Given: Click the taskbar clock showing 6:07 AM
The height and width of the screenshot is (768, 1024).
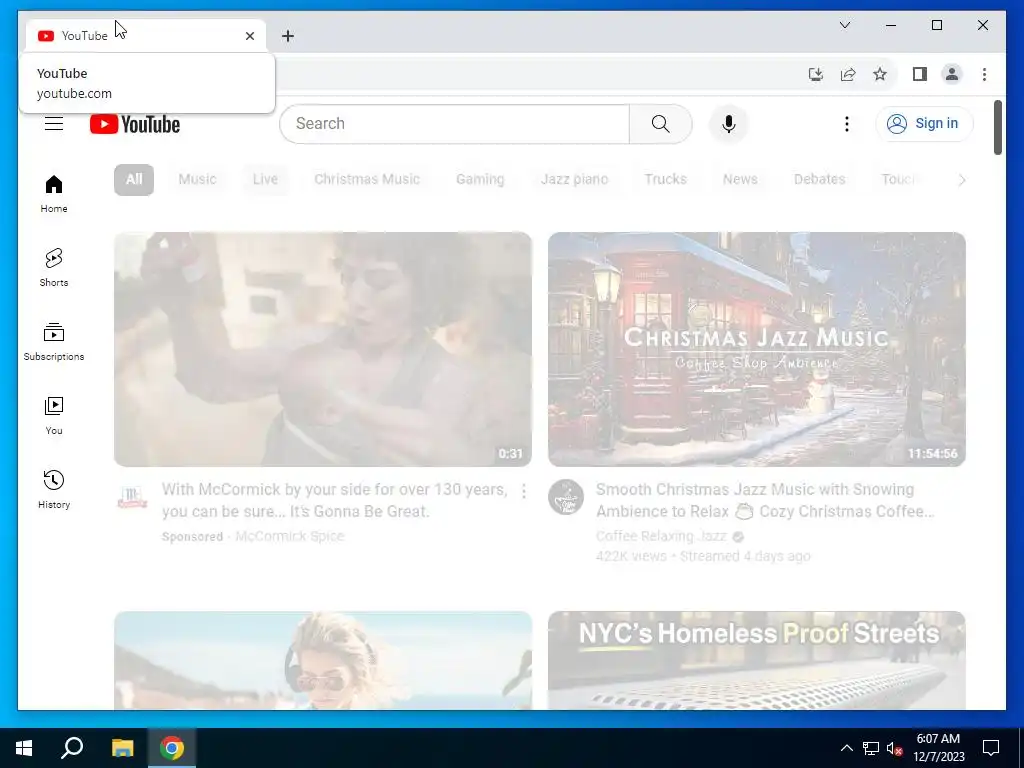Looking at the screenshot, I should point(938,748).
